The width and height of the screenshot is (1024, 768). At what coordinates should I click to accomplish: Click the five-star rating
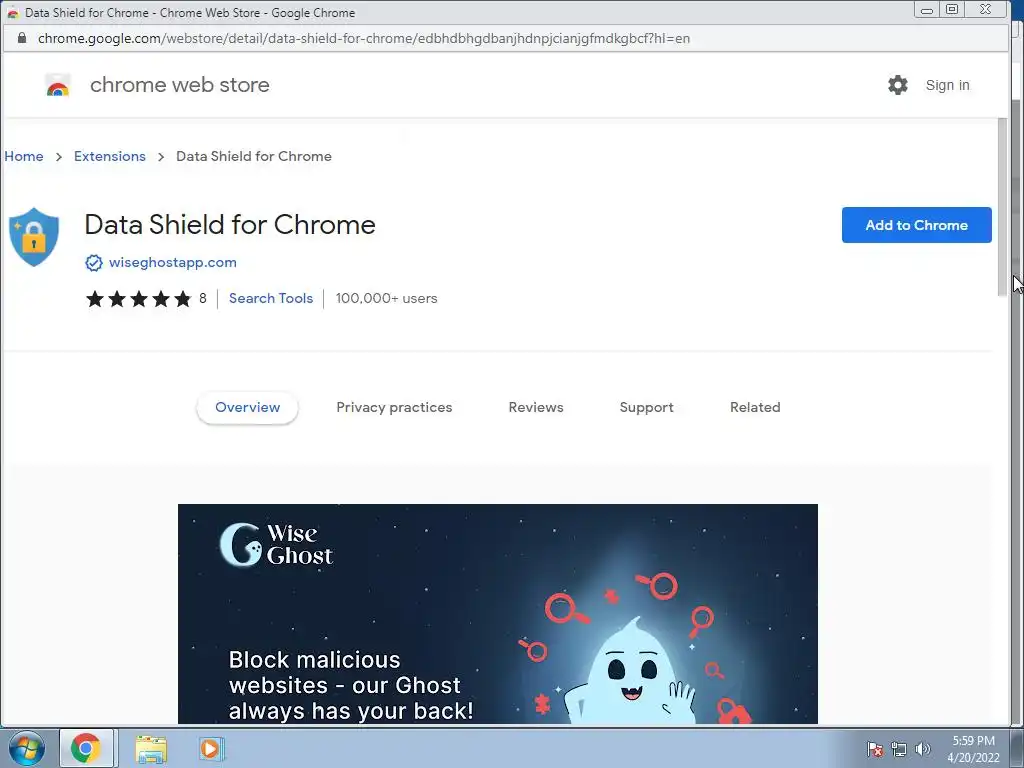coord(138,298)
